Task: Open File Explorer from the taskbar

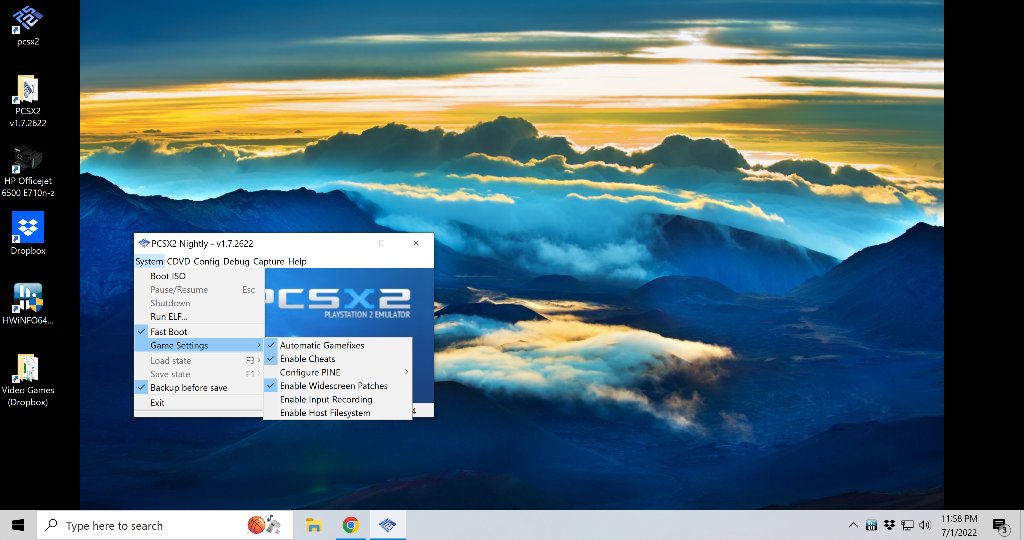Action: (x=314, y=525)
